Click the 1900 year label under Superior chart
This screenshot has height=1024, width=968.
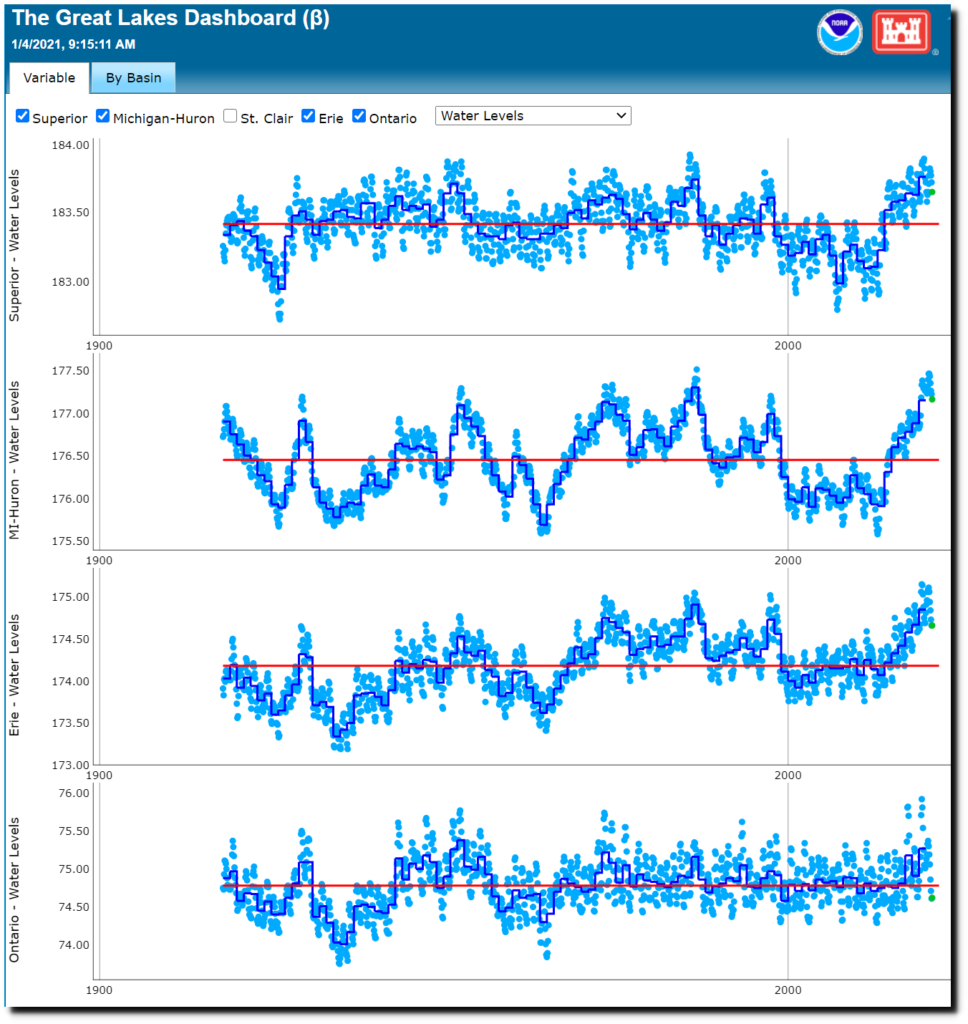[x=98, y=346]
